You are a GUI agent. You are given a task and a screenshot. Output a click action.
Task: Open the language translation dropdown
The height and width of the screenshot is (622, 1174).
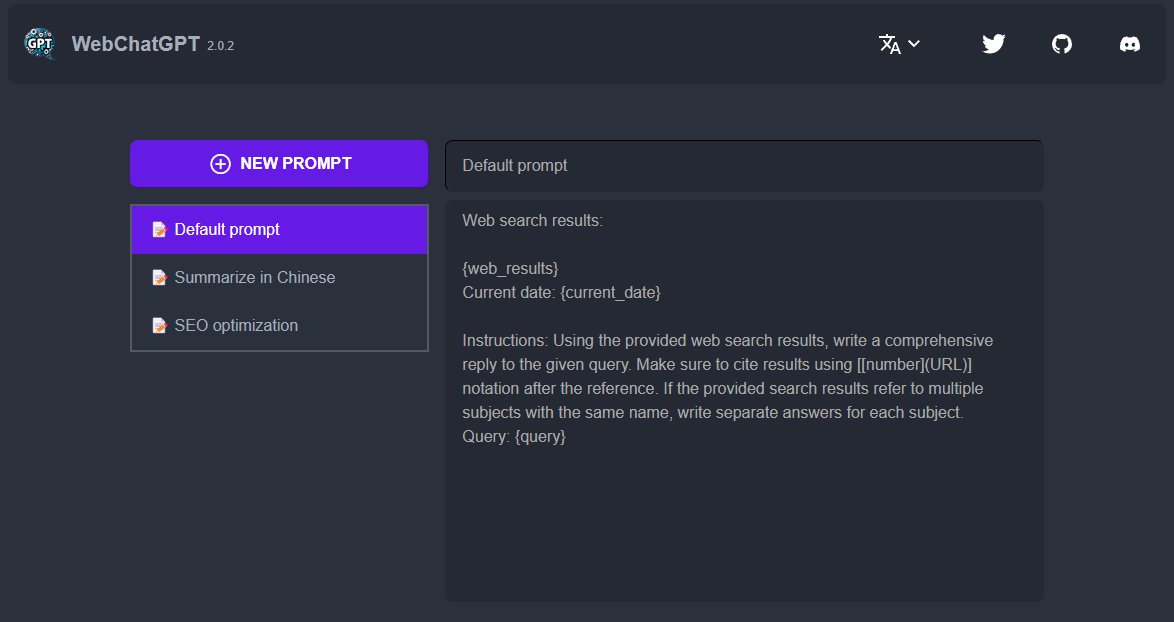899,44
